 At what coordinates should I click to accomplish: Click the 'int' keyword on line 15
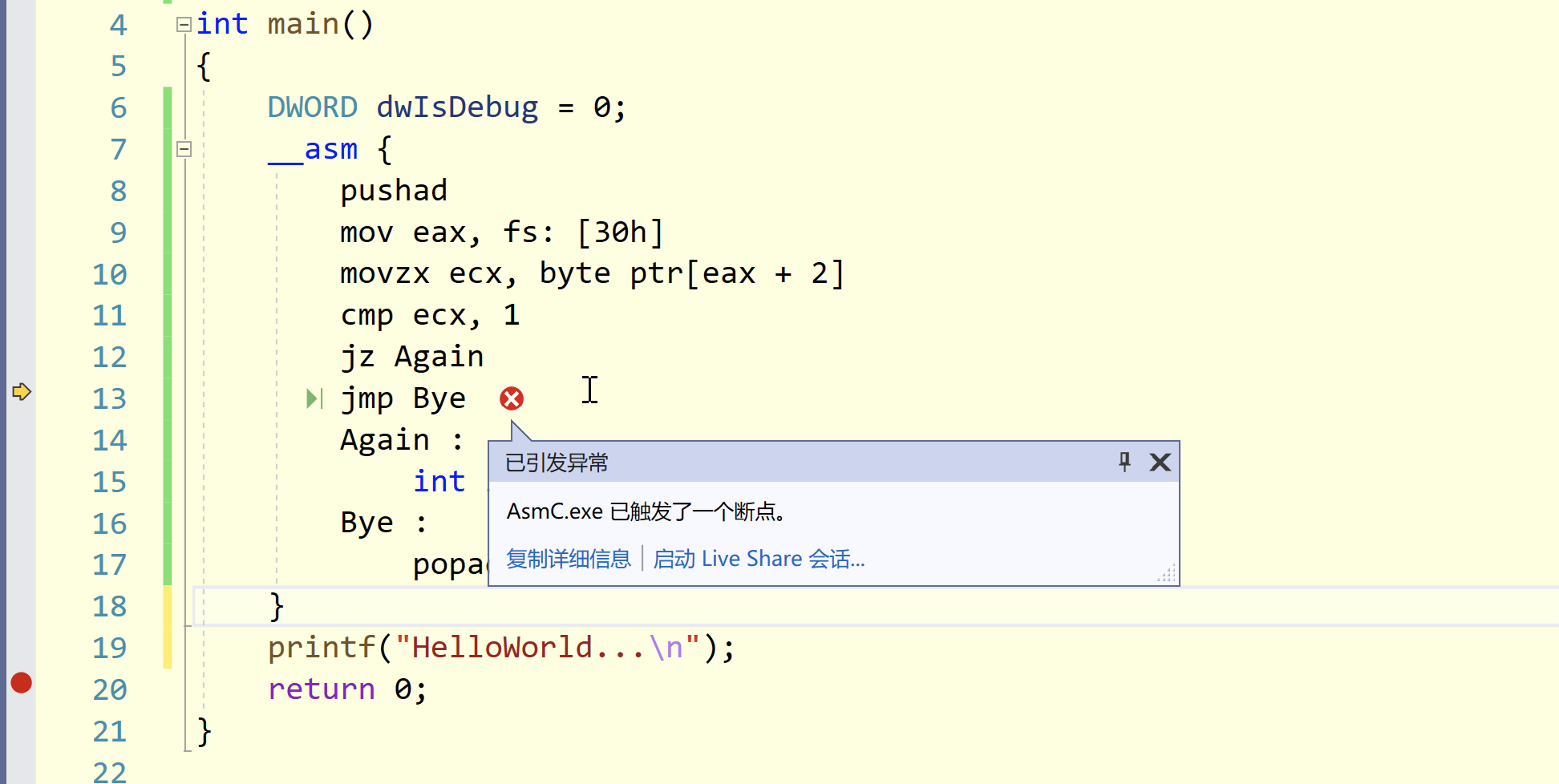pyautogui.click(x=439, y=482)
